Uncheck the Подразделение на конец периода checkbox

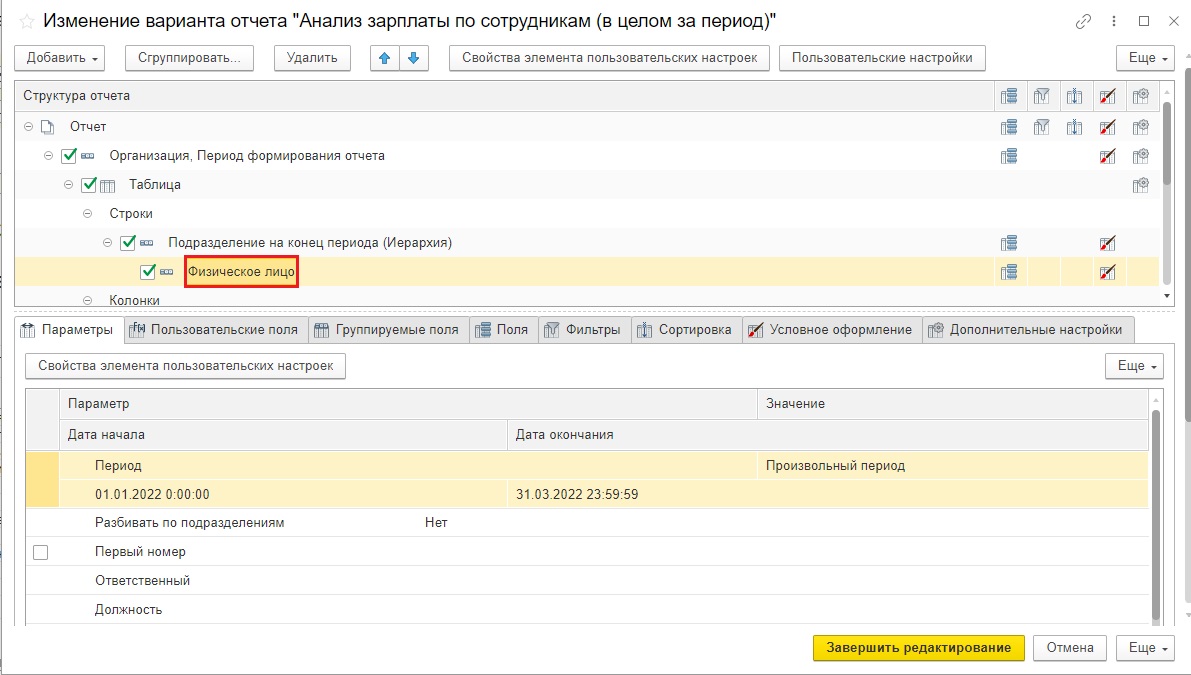point(128,243)
